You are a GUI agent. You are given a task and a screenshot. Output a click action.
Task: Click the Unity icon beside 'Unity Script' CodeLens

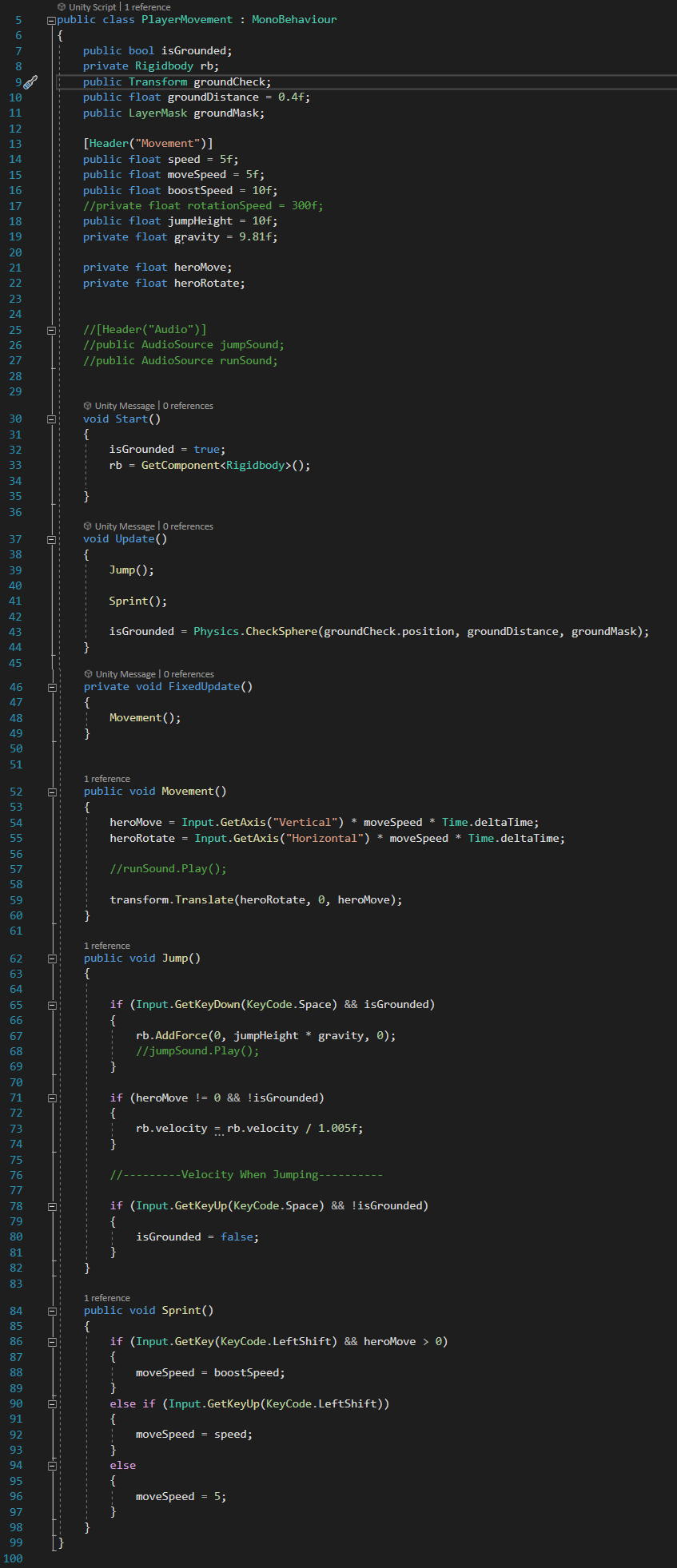[x=62, y=7]
